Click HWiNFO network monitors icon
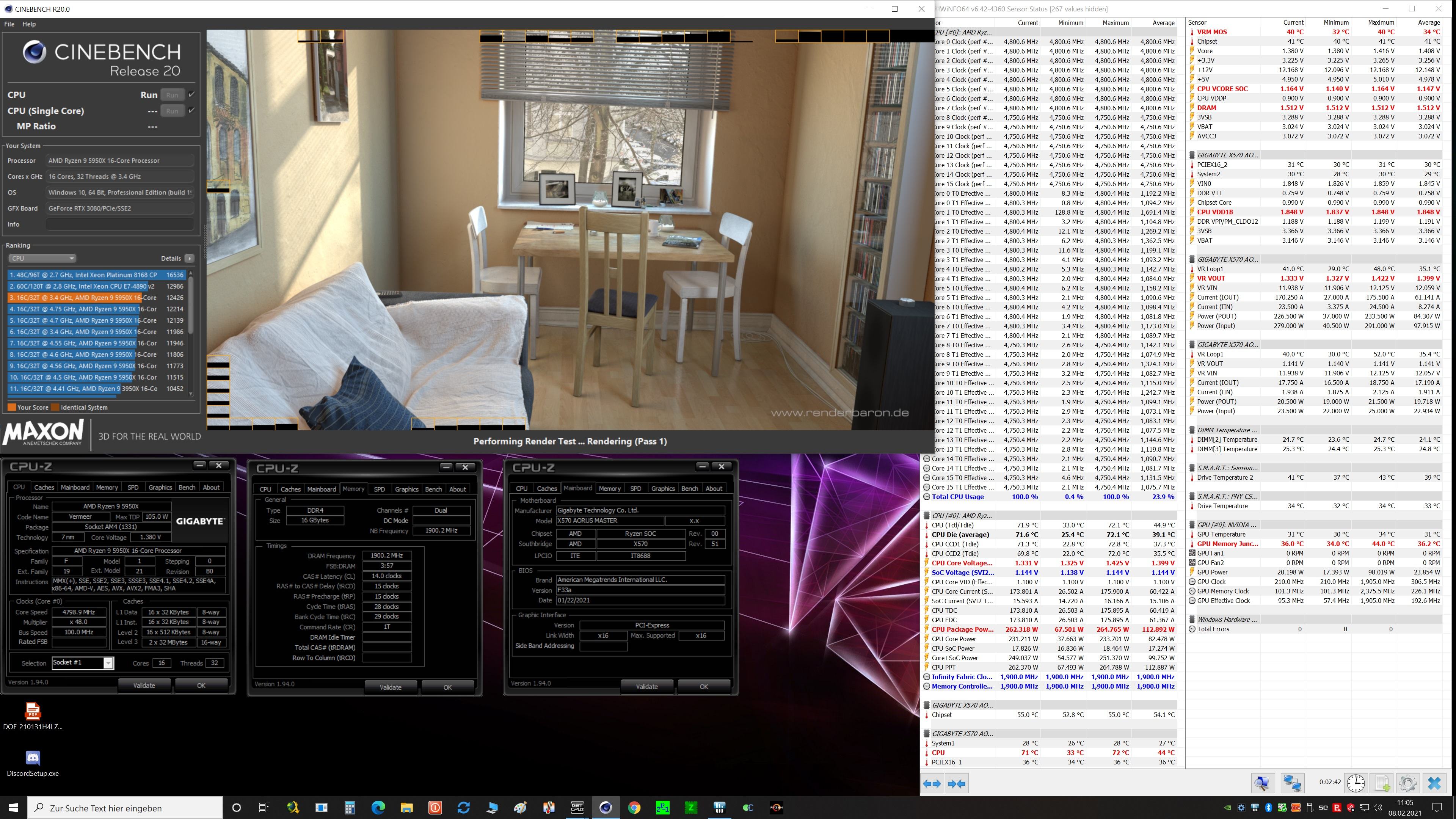Viewport: 1456px width, 819px height. (1292, 783)
